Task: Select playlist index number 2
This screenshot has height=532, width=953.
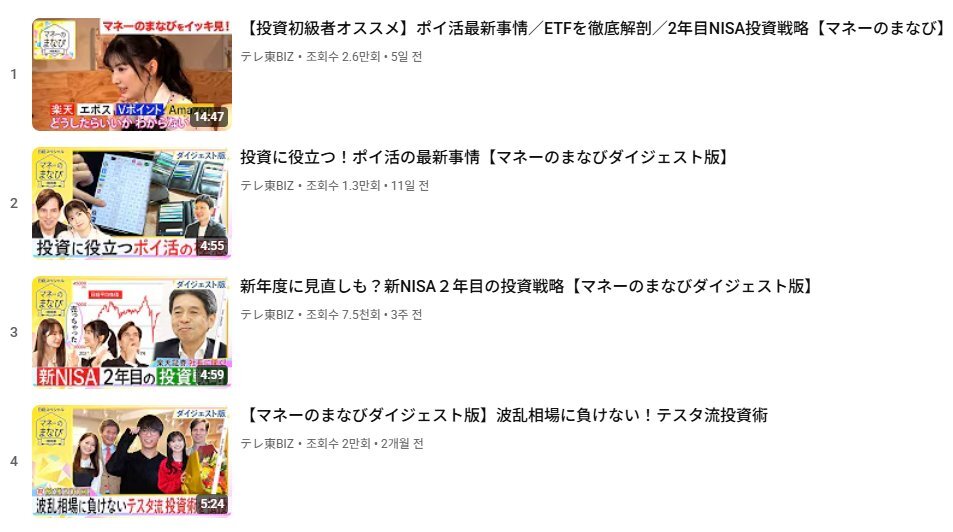Action: click(14, 203)
